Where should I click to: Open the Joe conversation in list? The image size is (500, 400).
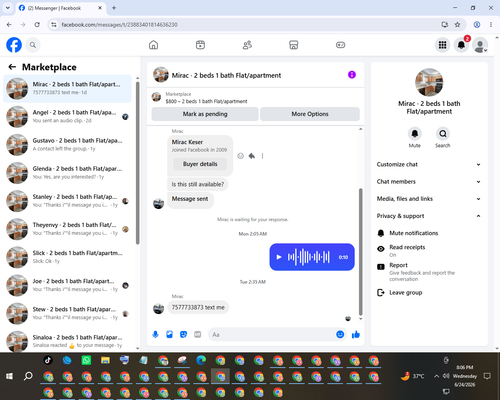(x=67, y=285)
